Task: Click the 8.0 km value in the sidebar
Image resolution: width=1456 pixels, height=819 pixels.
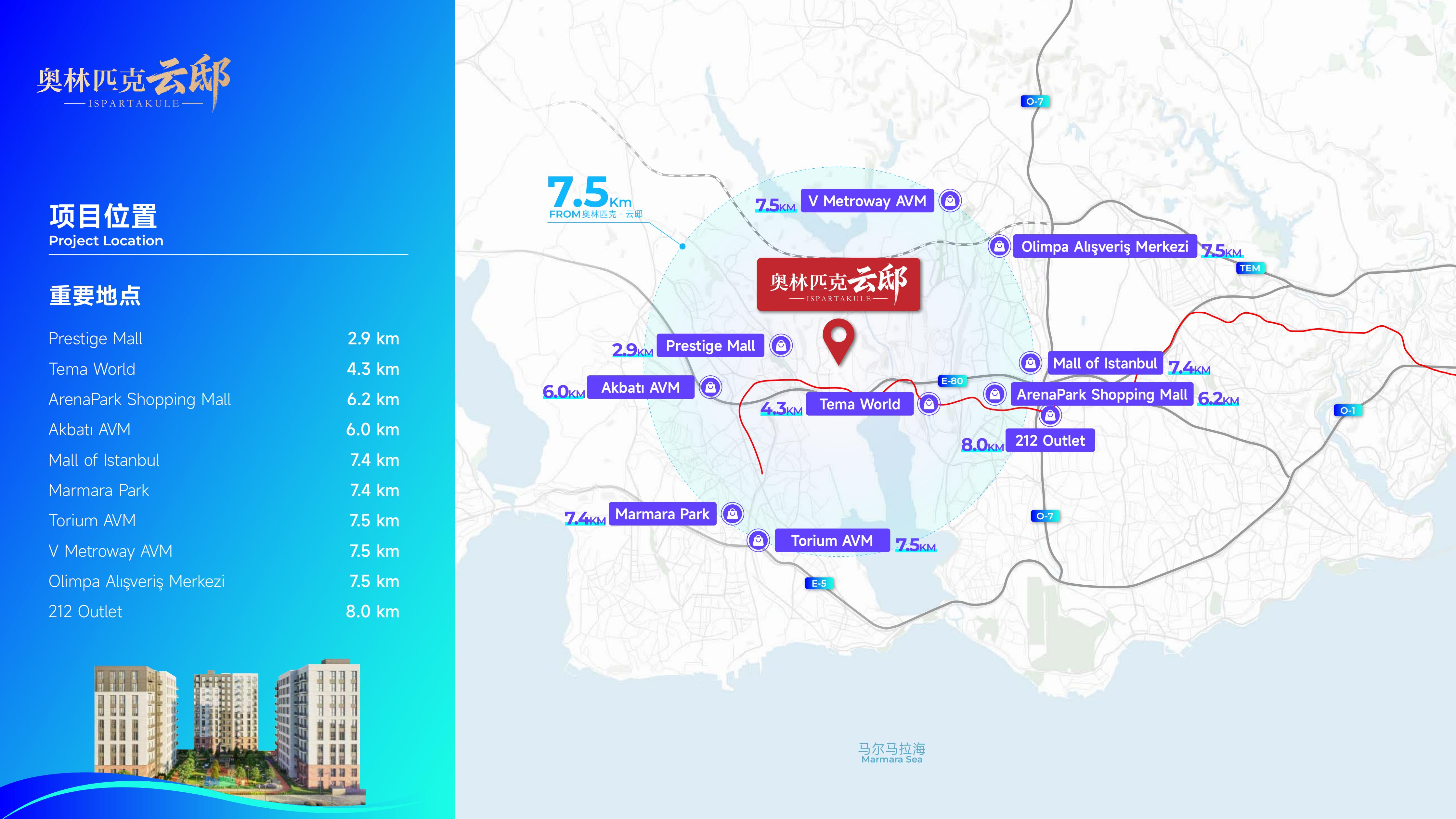Action: tap(372, 612)
